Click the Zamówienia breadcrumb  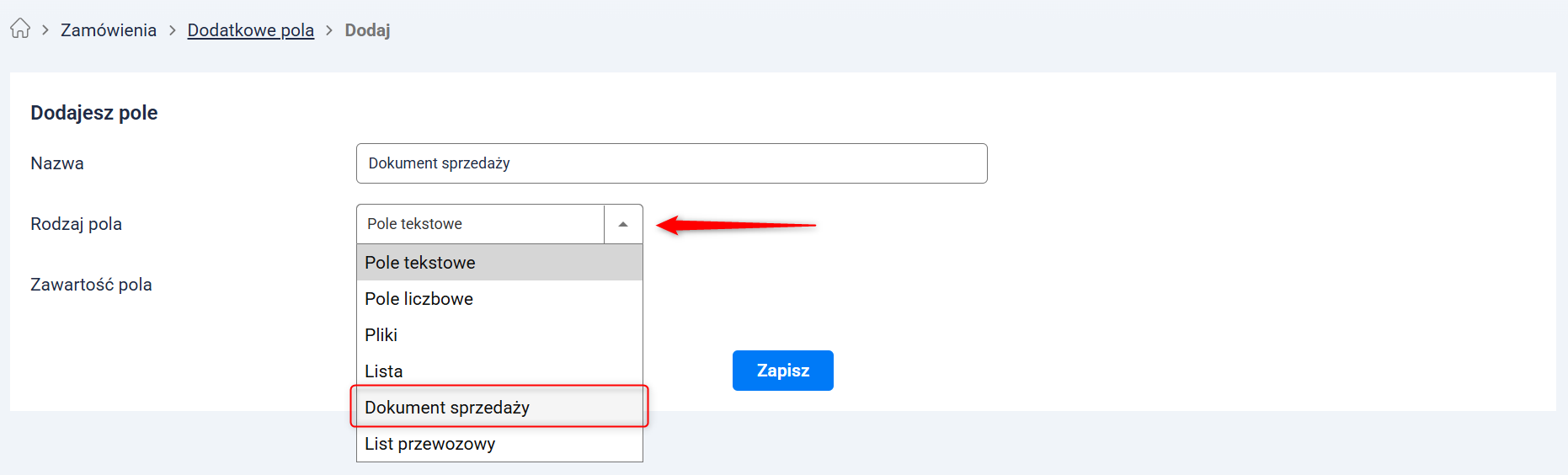coord(109,30)
